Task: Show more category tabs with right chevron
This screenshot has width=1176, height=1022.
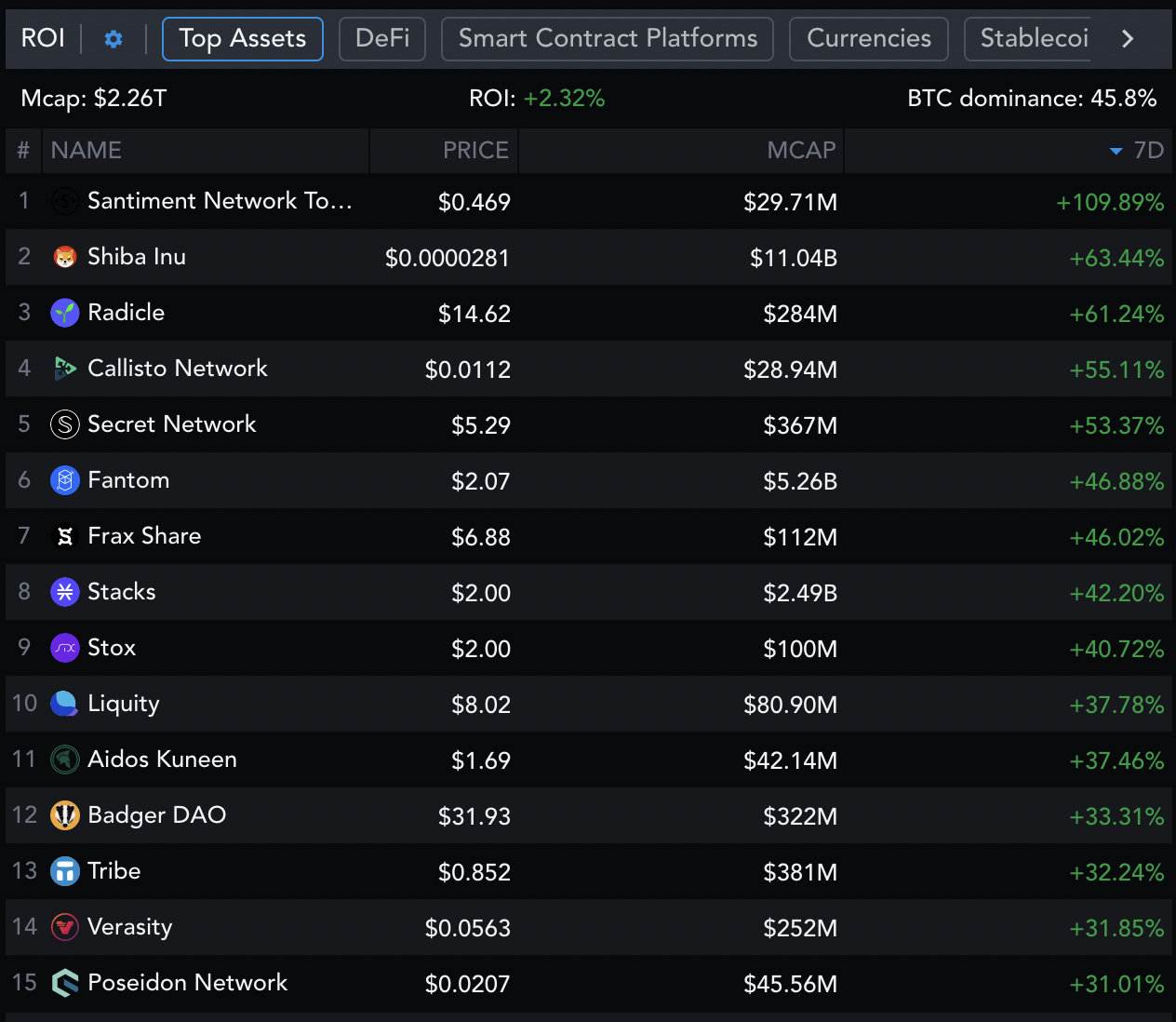Action: pos(1128,39)
